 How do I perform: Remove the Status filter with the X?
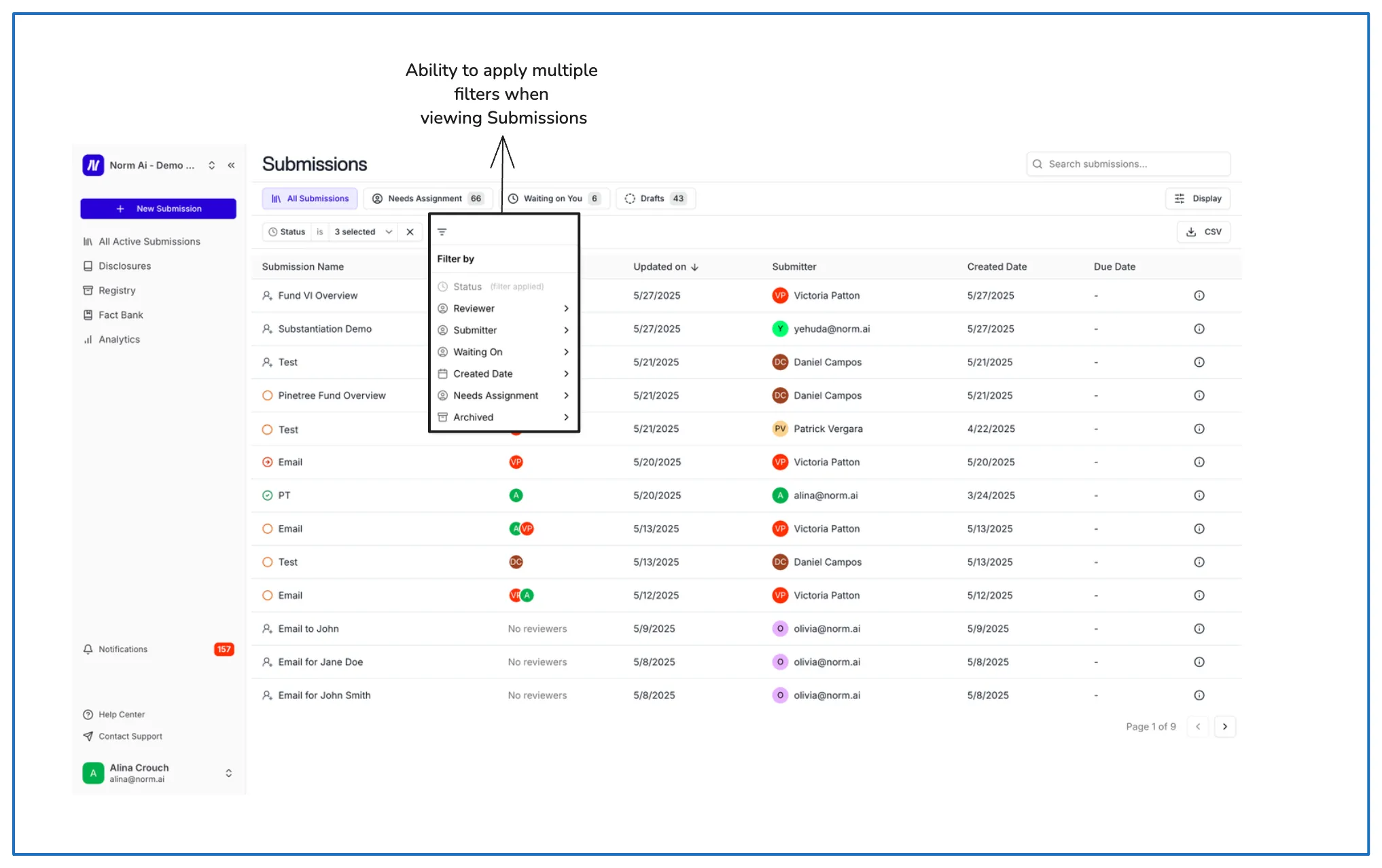(410, 232)
